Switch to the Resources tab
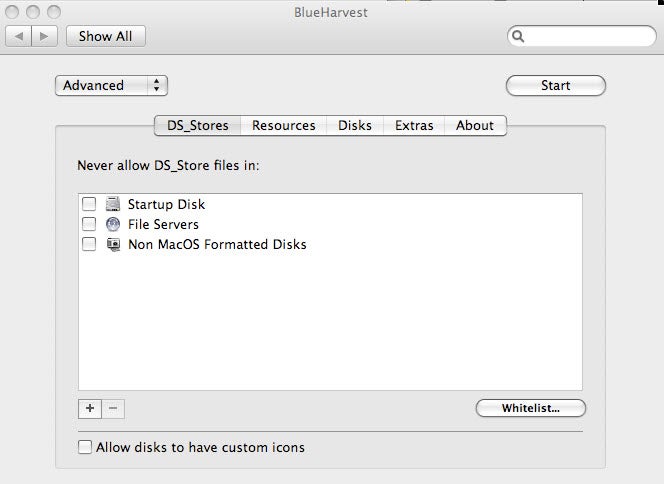Screen dimensions: 664x484 coord(284,126)
